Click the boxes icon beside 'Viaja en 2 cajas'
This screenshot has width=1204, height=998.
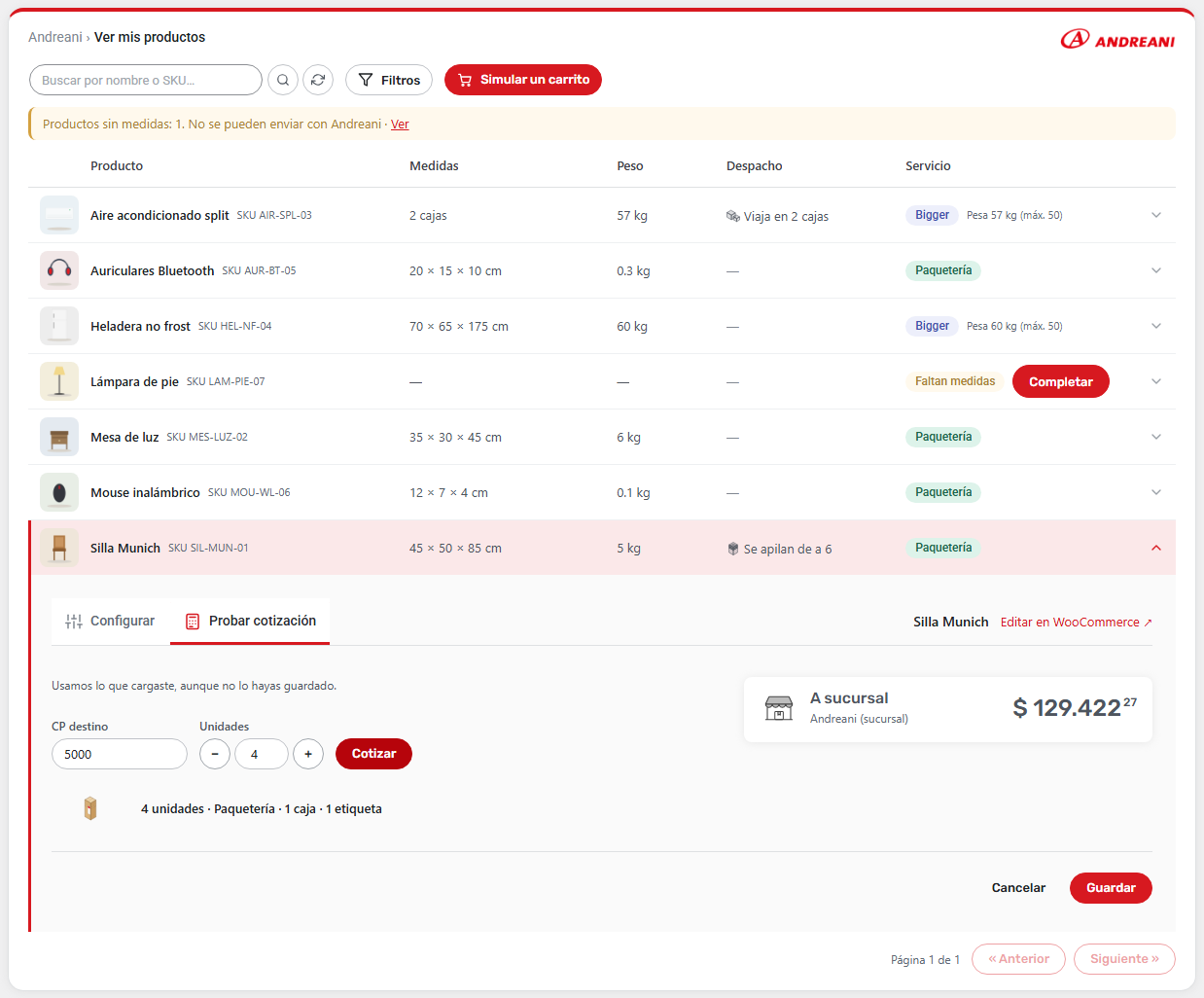733,216
